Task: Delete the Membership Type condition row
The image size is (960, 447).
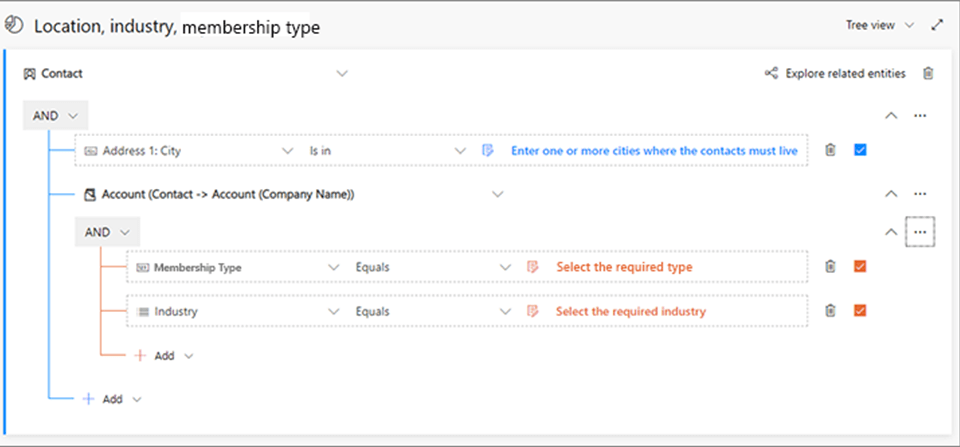Action: (x=830, y=267)
